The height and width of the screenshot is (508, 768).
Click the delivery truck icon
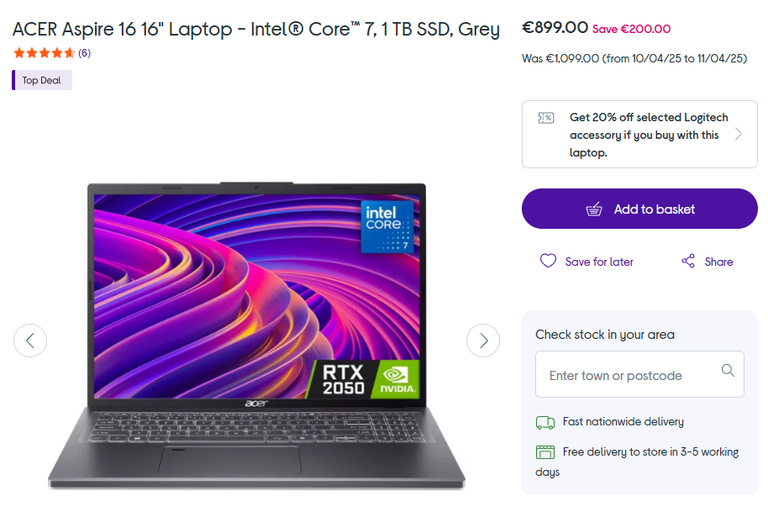pos(545,422)
